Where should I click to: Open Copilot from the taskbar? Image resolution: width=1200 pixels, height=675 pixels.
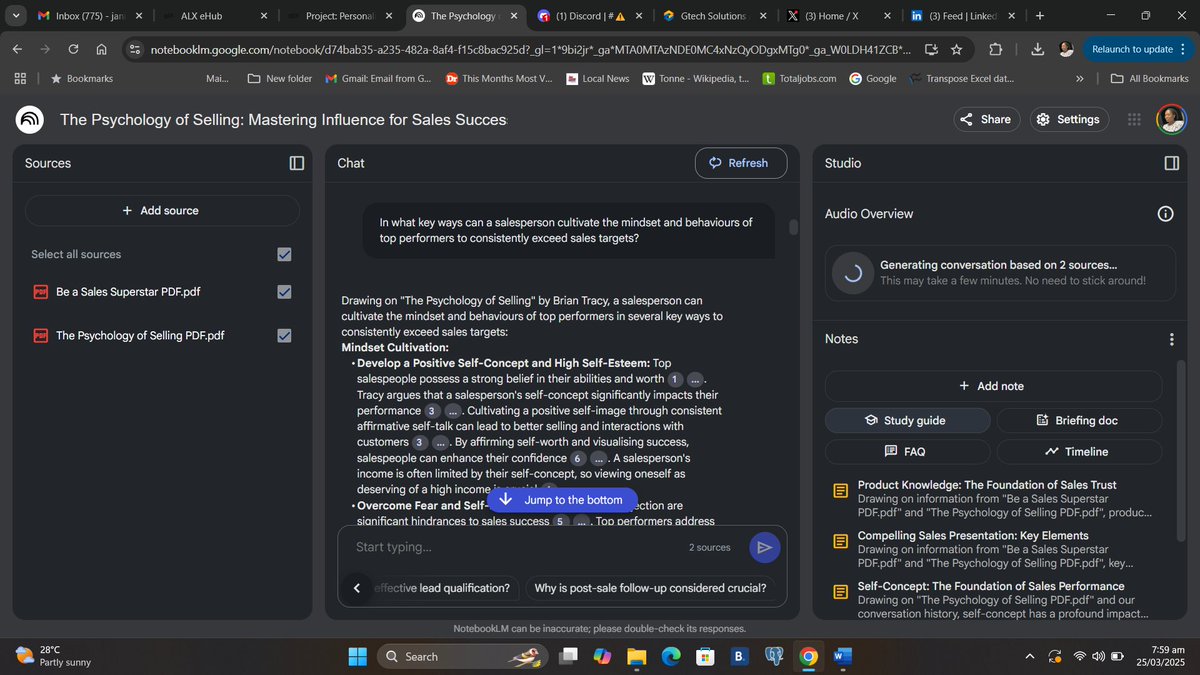pyautogui.click(x=602, y=656)
